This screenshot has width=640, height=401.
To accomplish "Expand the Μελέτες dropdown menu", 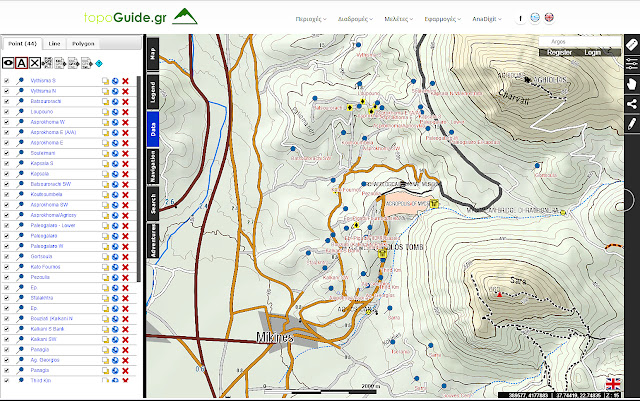I will [x=398, y=19].
